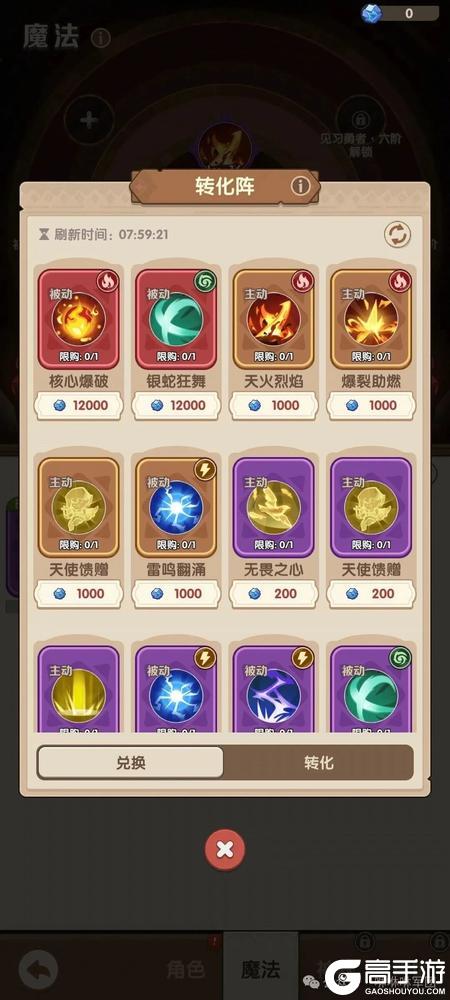
Task: Select the orange 天使馈赠 skill card
Action: (78, 507)
